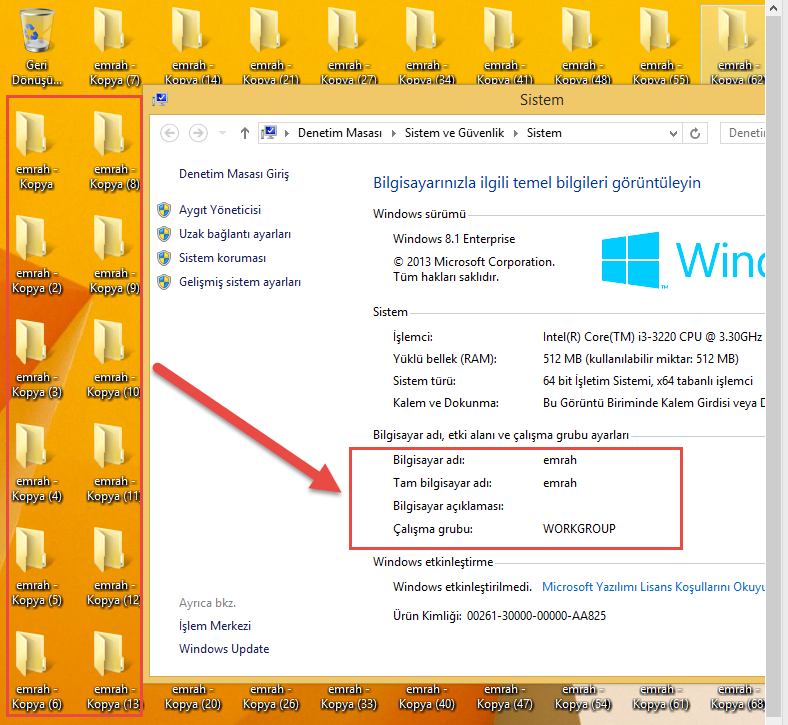Select the emrah - Kopya (27) folder
The height and width of the screenshot is (725, 788).
tap(348, 46)
